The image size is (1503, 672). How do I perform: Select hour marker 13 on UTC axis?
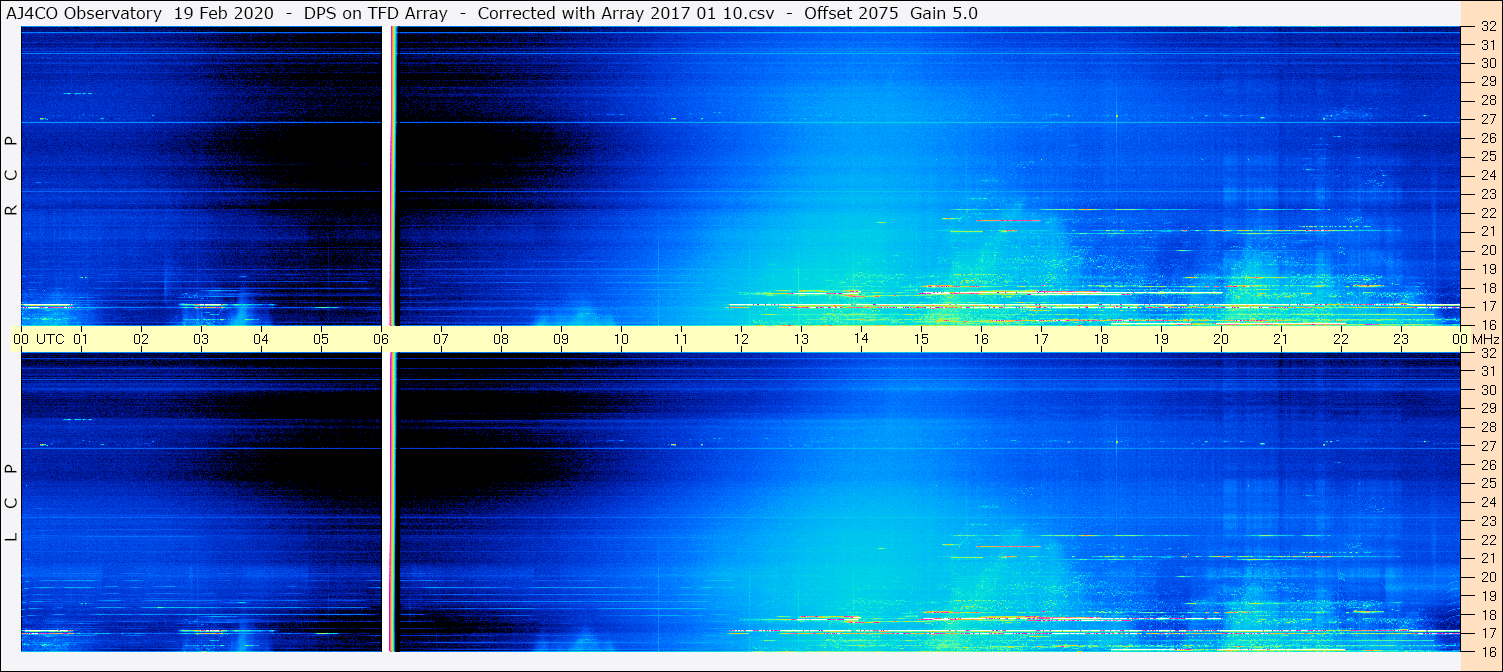click(x=801, y=339)
